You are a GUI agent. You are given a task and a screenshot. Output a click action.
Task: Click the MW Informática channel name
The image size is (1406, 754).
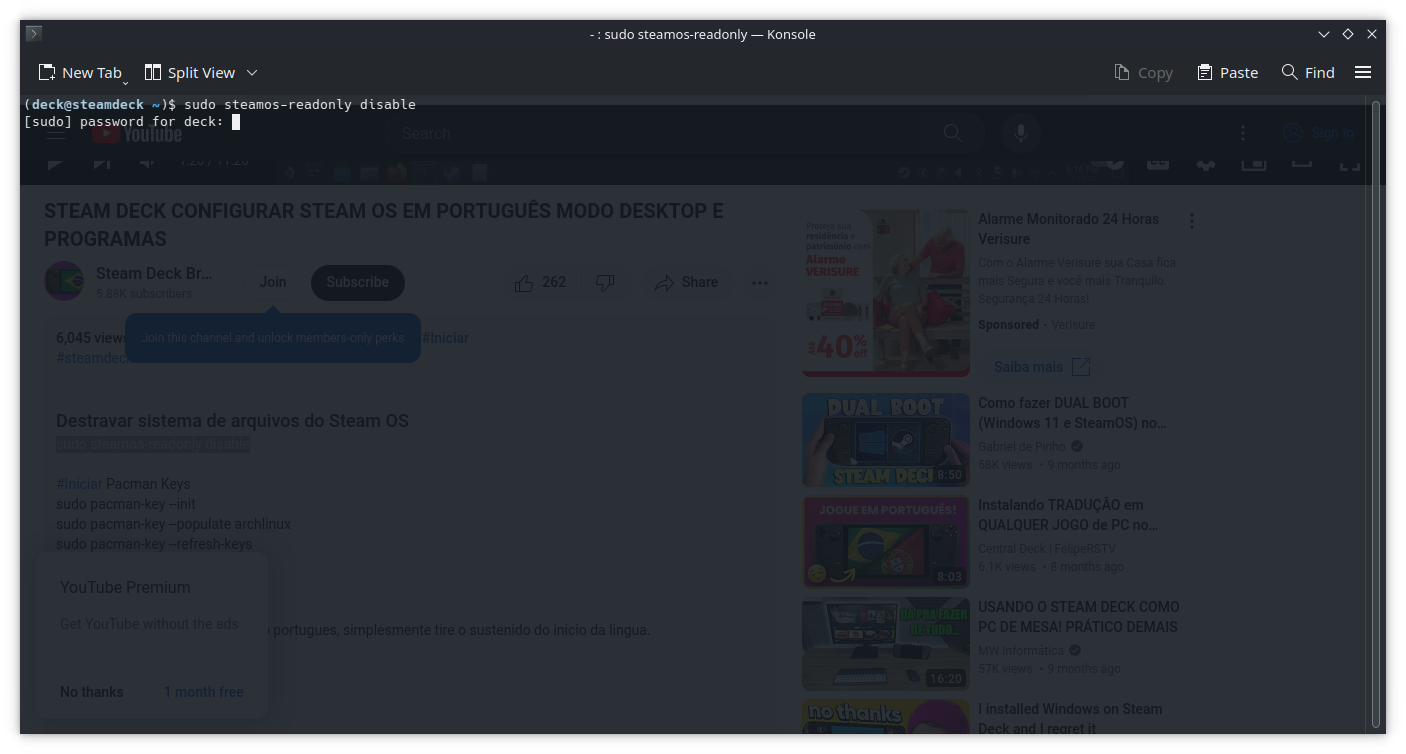click(1023, 650)
